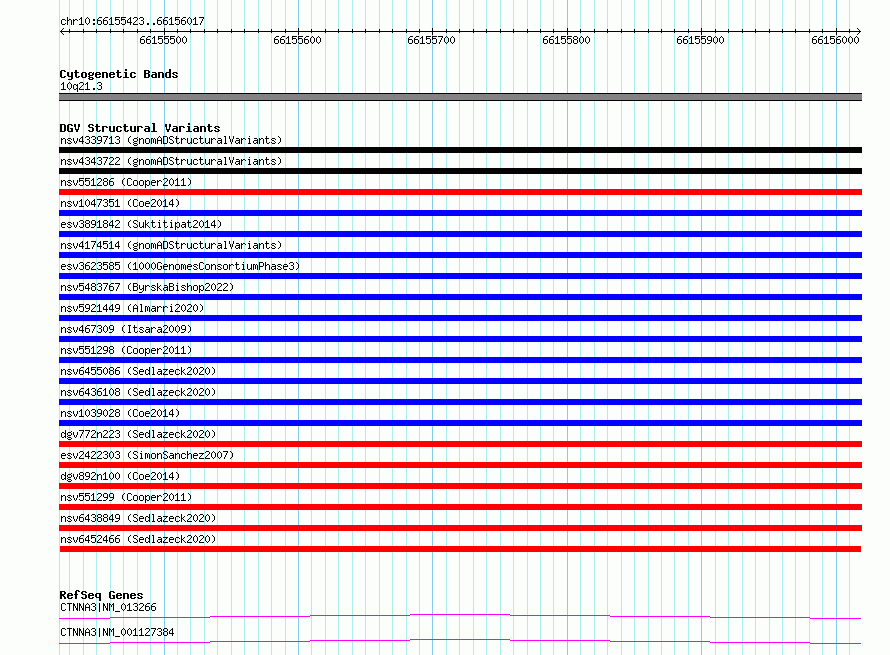Click the blue bar of nsv6455086
Viewport: 890px width, 655px height.
[460, 381]
